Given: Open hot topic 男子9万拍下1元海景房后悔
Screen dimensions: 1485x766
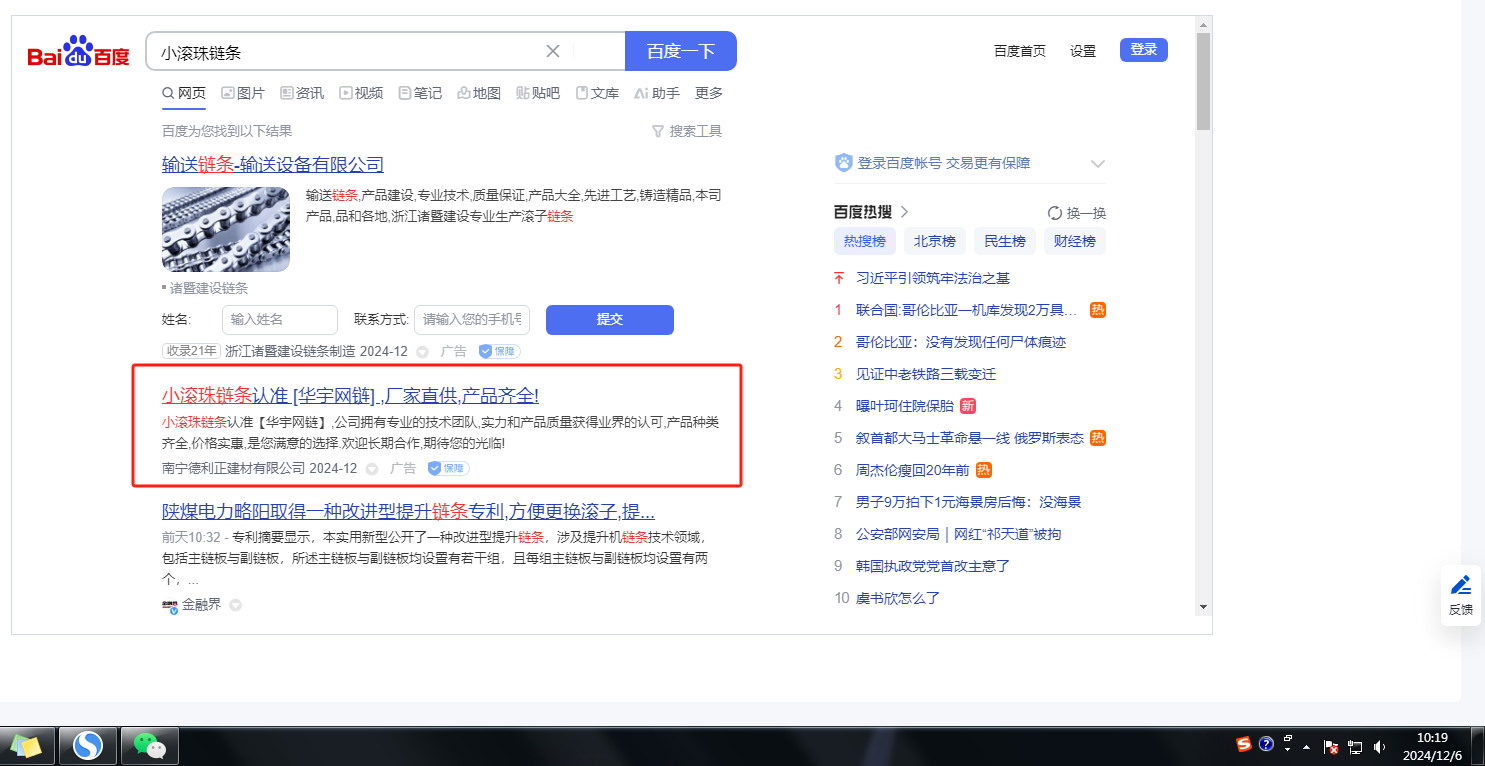Looking at the screenshot, I should [969, 502].
